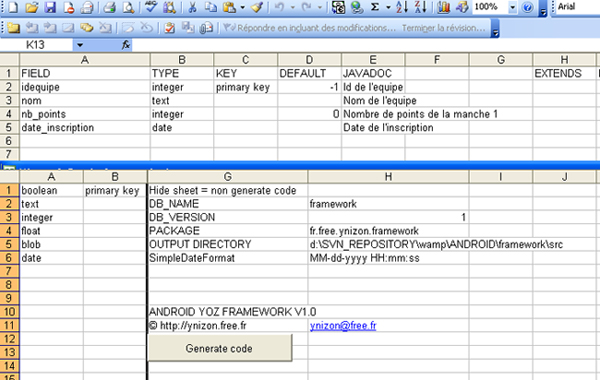This screenshot has width=600, height=380.
Task: Select the 'DB_VERSION' cell
Action: tap(228, 217)
